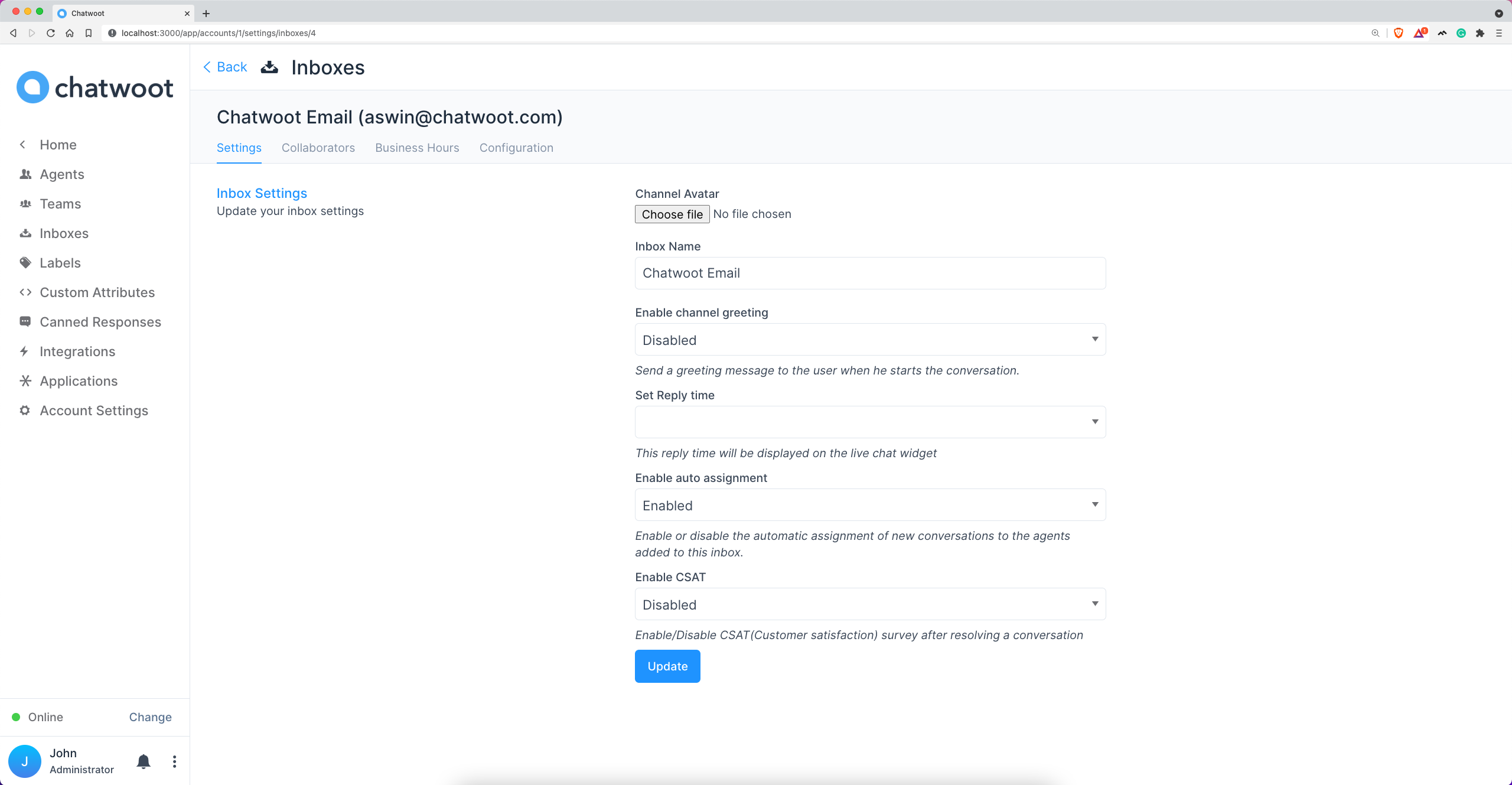The image size is (1512, 785).
Task: Click the zoom magnifier icon in address bar
Action: click(1376, 33)
